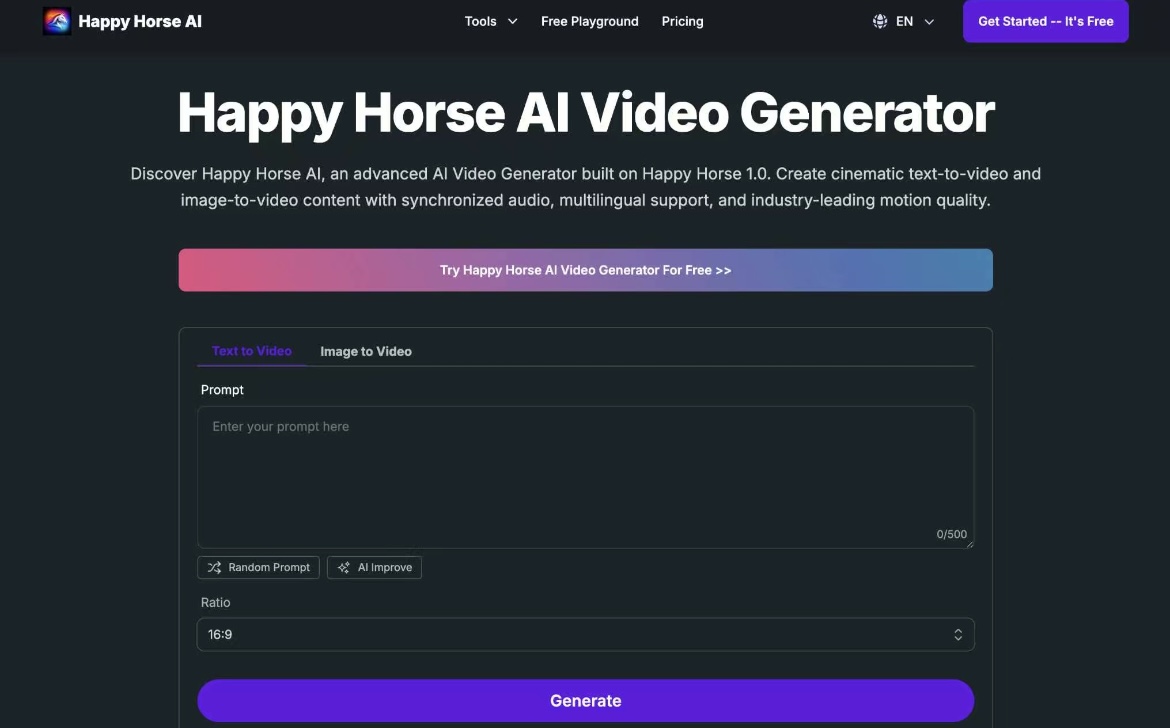Go to the Pricing page
This screenshot has height=728, width=1170.
click(x=682, y=22)
